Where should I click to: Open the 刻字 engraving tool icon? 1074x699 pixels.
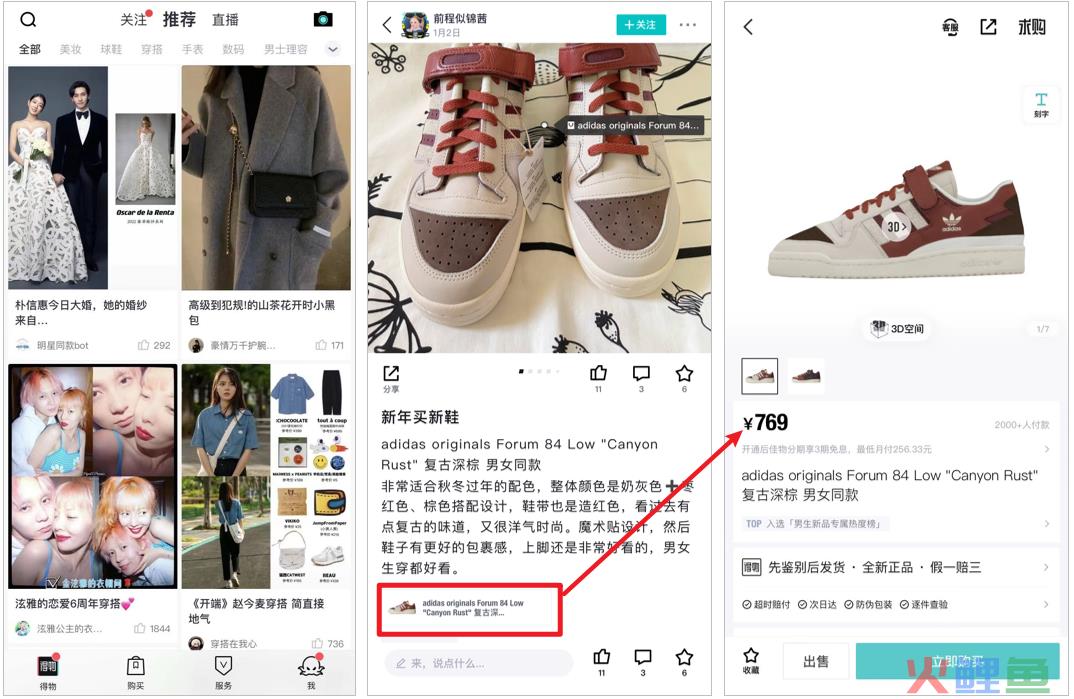coord(1041,105)
